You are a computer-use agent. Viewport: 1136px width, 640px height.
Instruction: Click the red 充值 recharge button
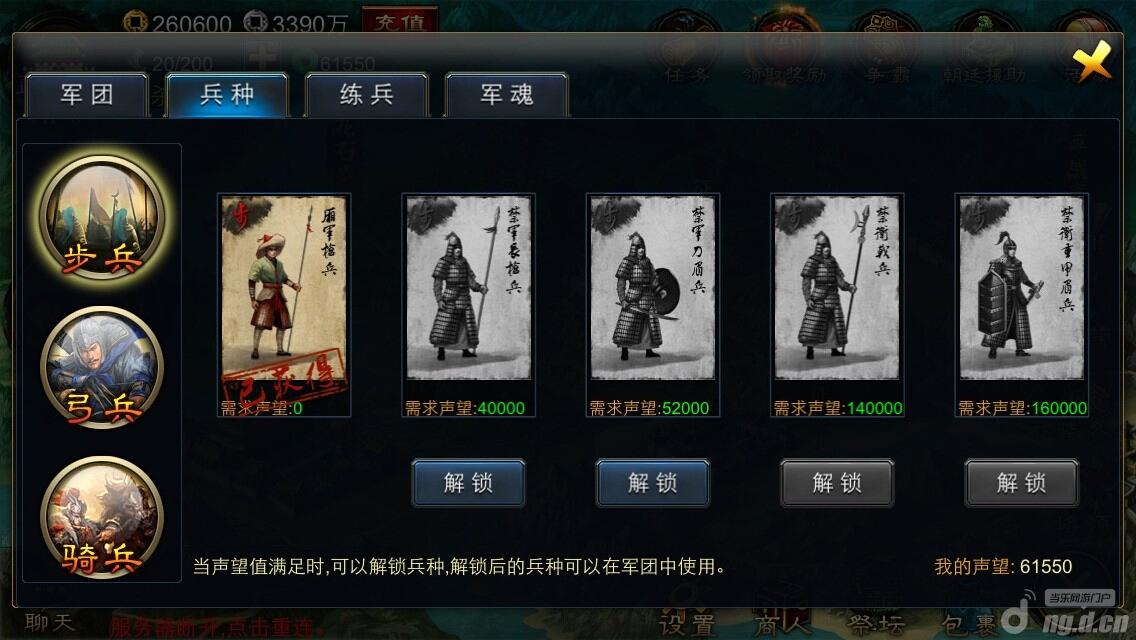pyautogui.click(x=400, y=20)
